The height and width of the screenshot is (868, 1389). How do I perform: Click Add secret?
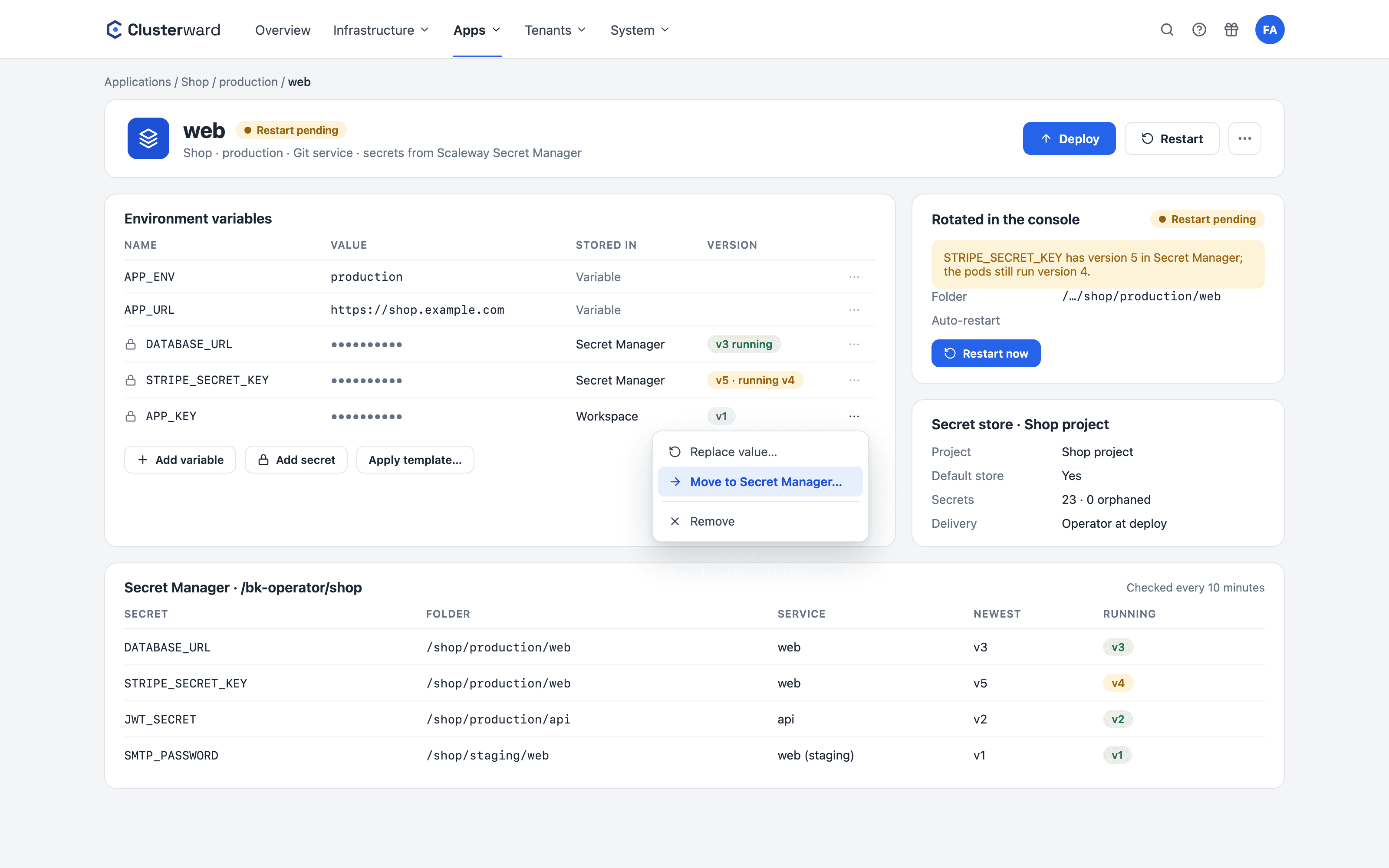click(x=296, y=460)
